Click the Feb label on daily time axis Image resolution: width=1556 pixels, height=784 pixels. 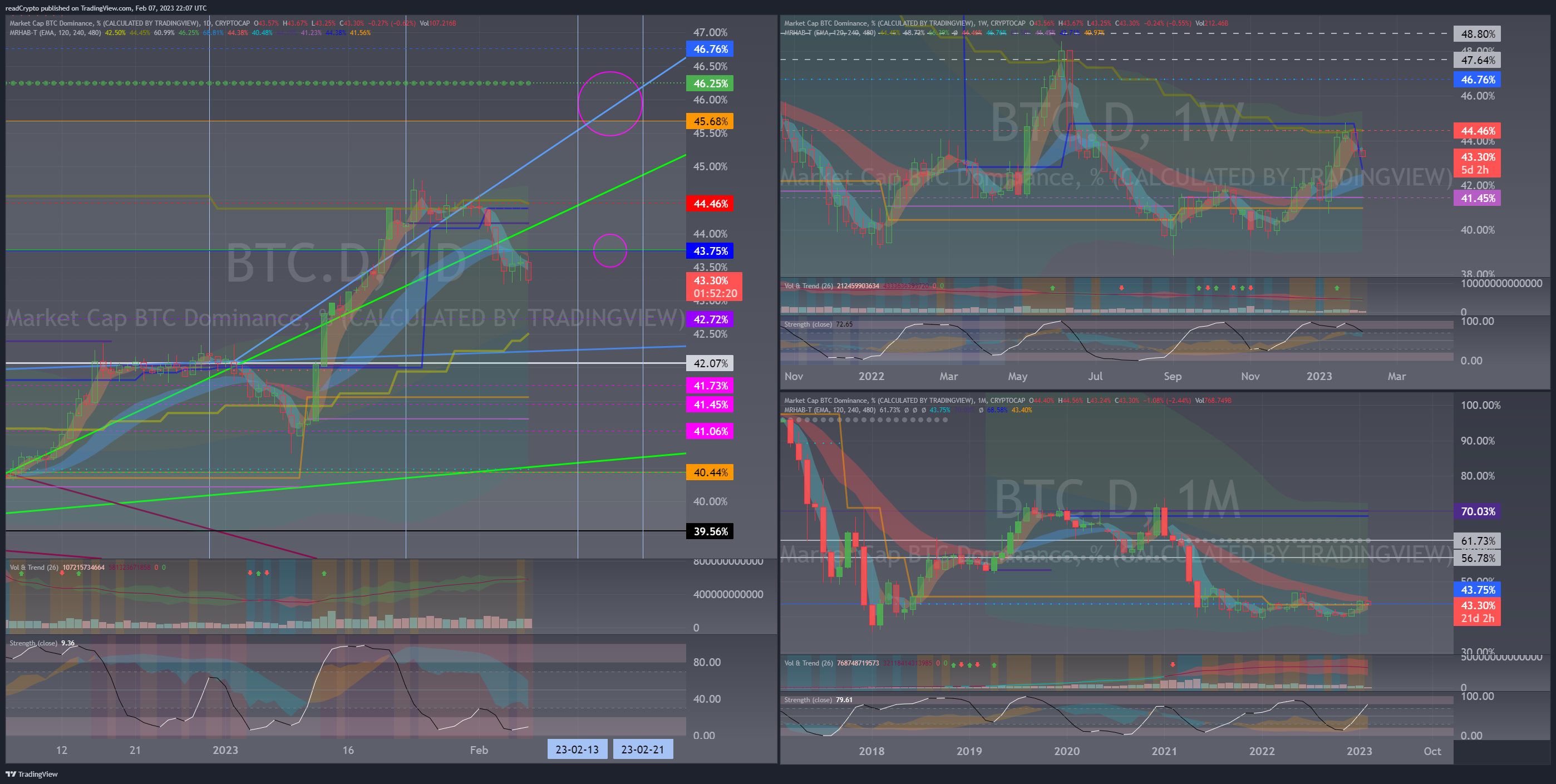click(479, 750)
